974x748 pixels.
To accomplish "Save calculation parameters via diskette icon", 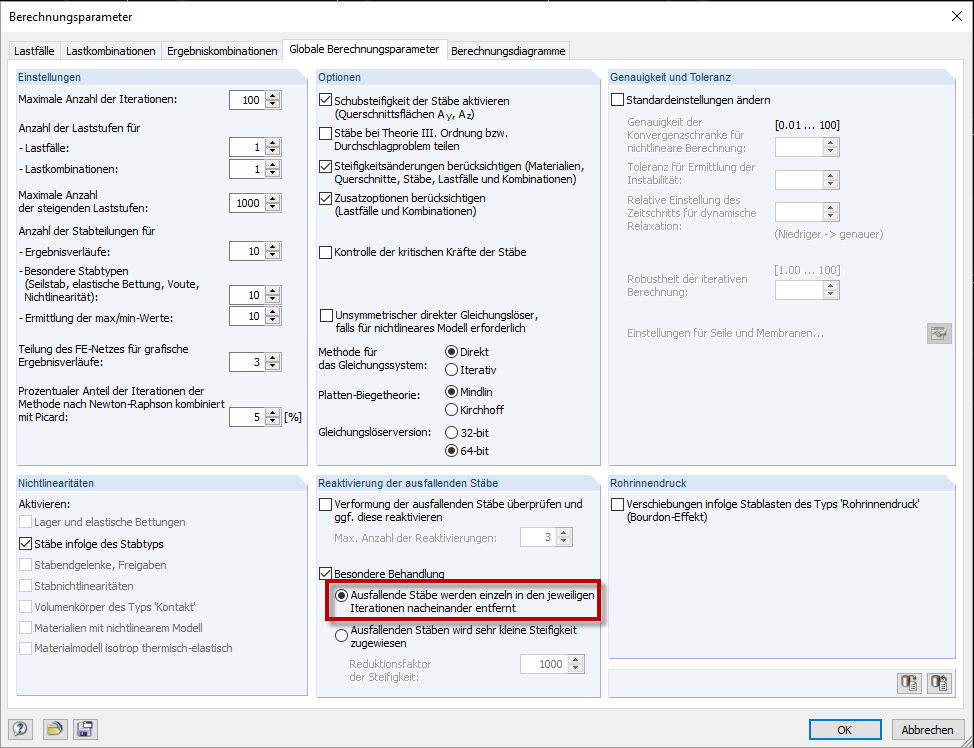I will point(84,729).
